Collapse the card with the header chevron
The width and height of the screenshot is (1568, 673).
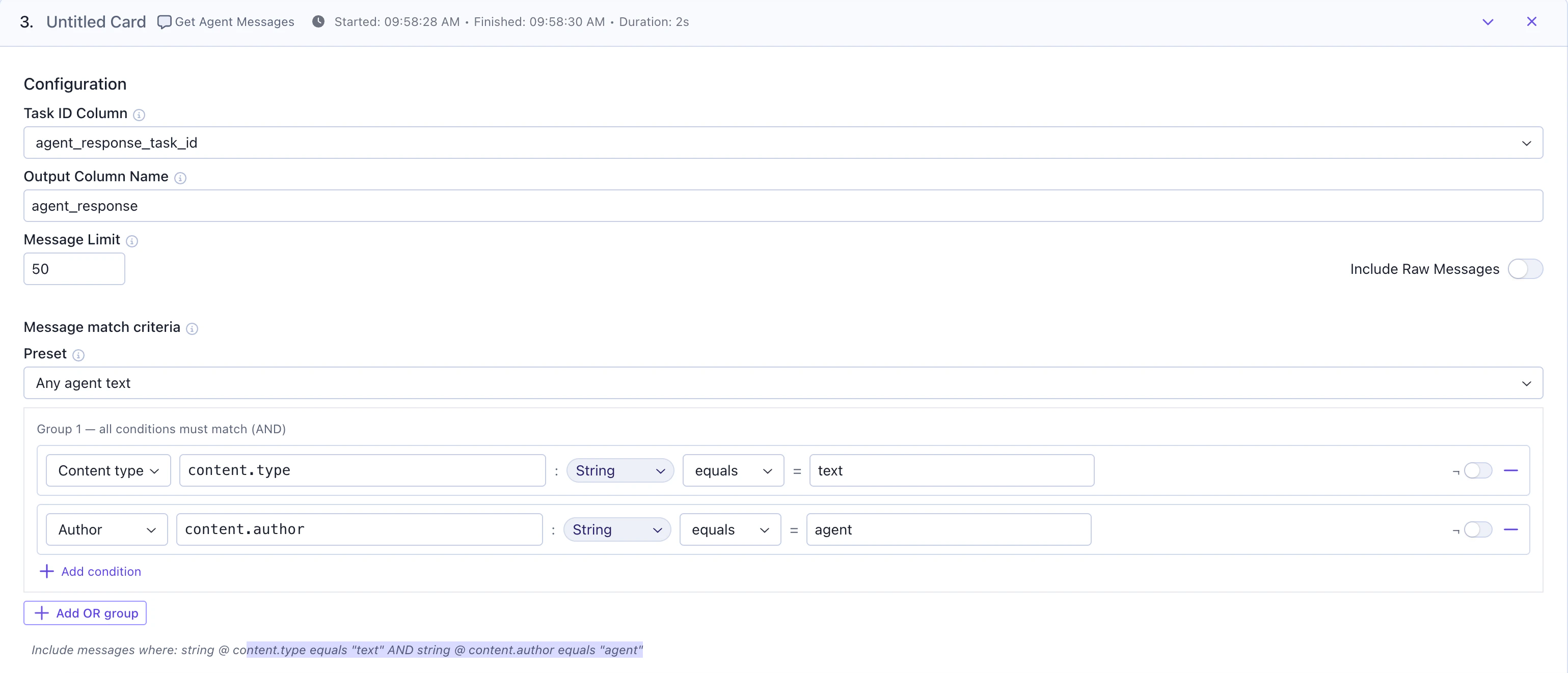click(1488, 22)
